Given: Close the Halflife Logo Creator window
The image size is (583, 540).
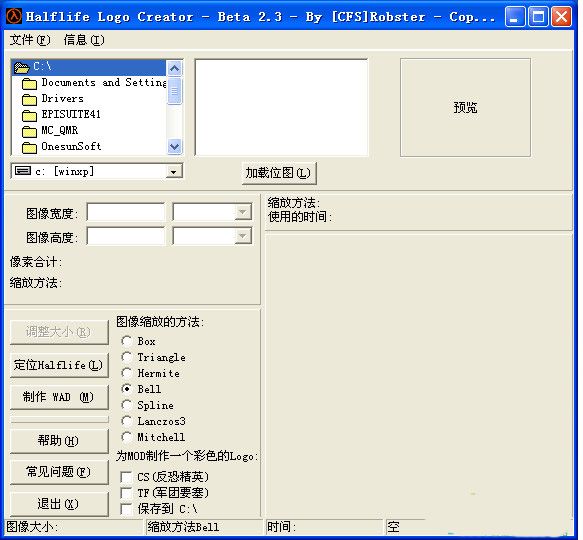Looking at the screenshot, I should (561, 16).
